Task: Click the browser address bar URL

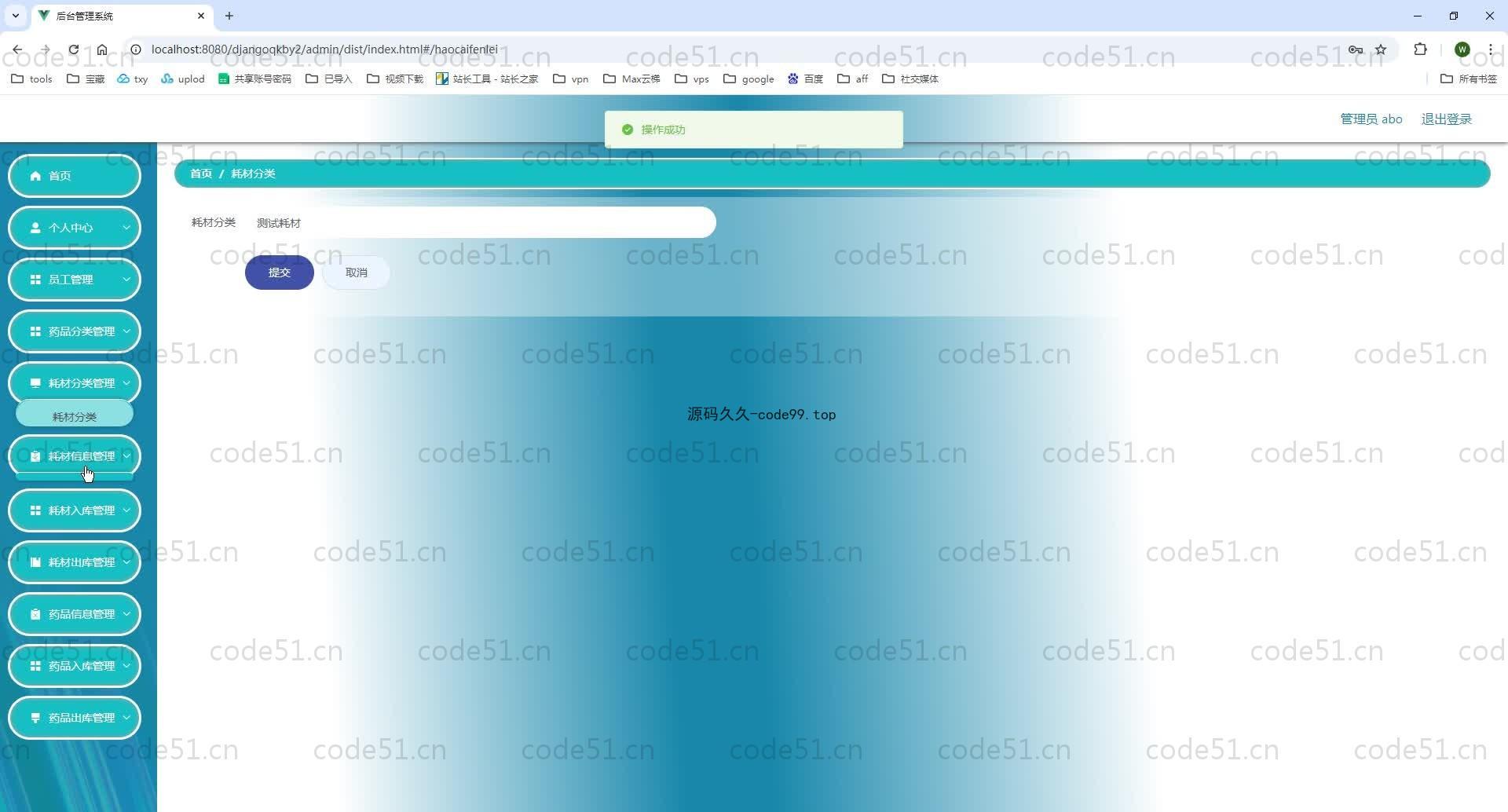Action: [324, 49]
